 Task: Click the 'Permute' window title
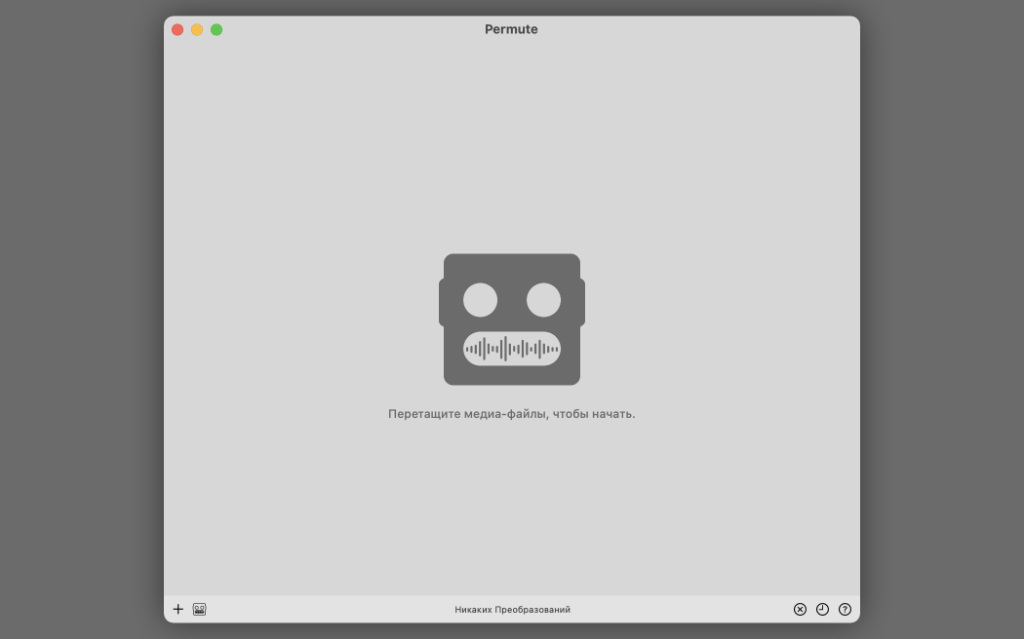(511, 29)
